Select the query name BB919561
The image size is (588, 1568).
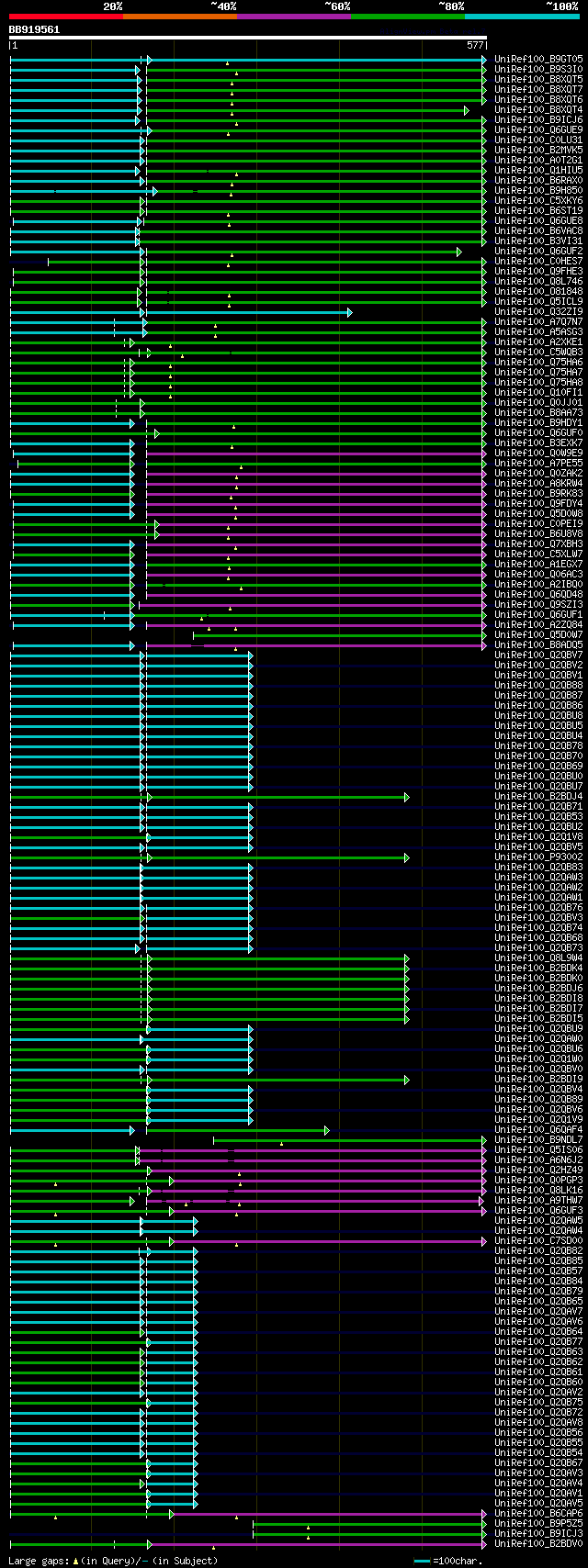[34, 29]
